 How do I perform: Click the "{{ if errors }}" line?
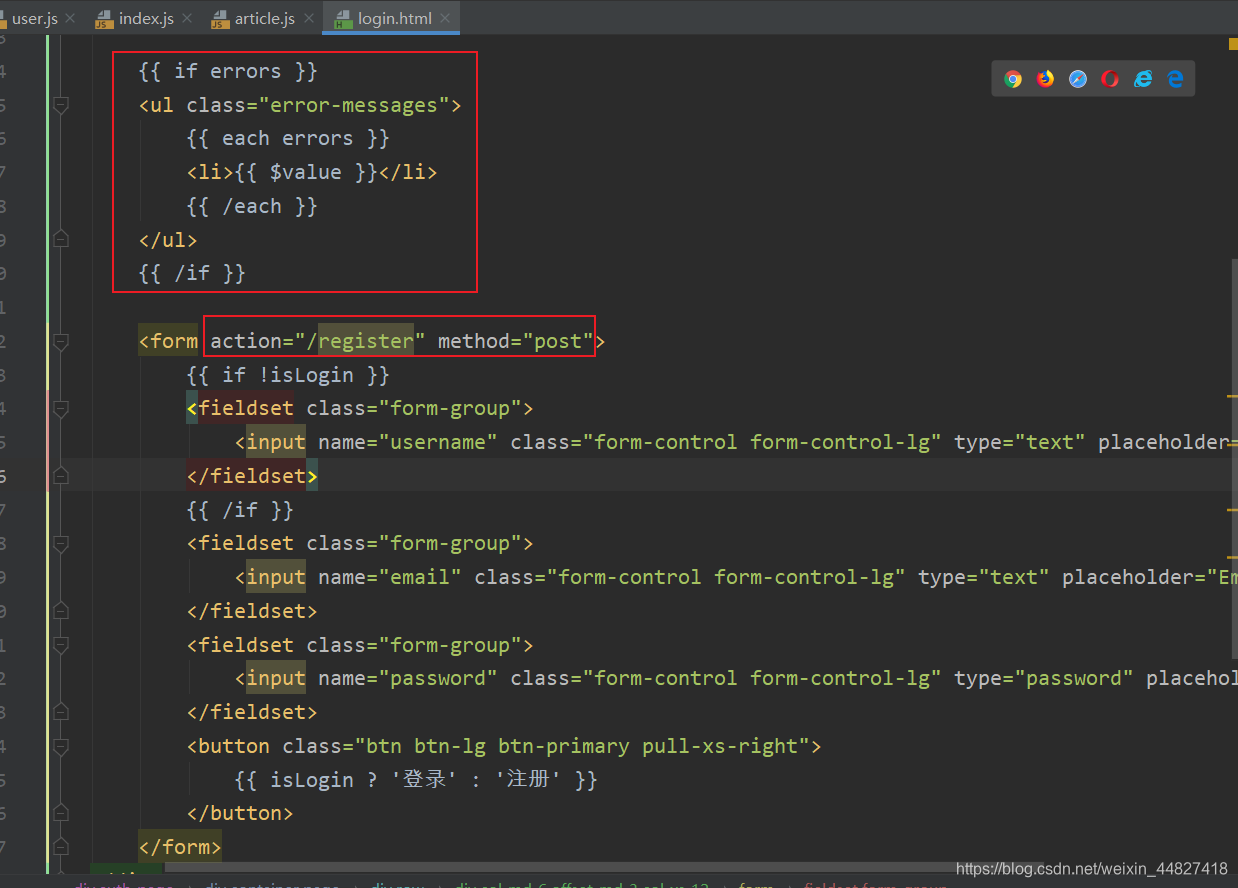(x=228, y=71)
